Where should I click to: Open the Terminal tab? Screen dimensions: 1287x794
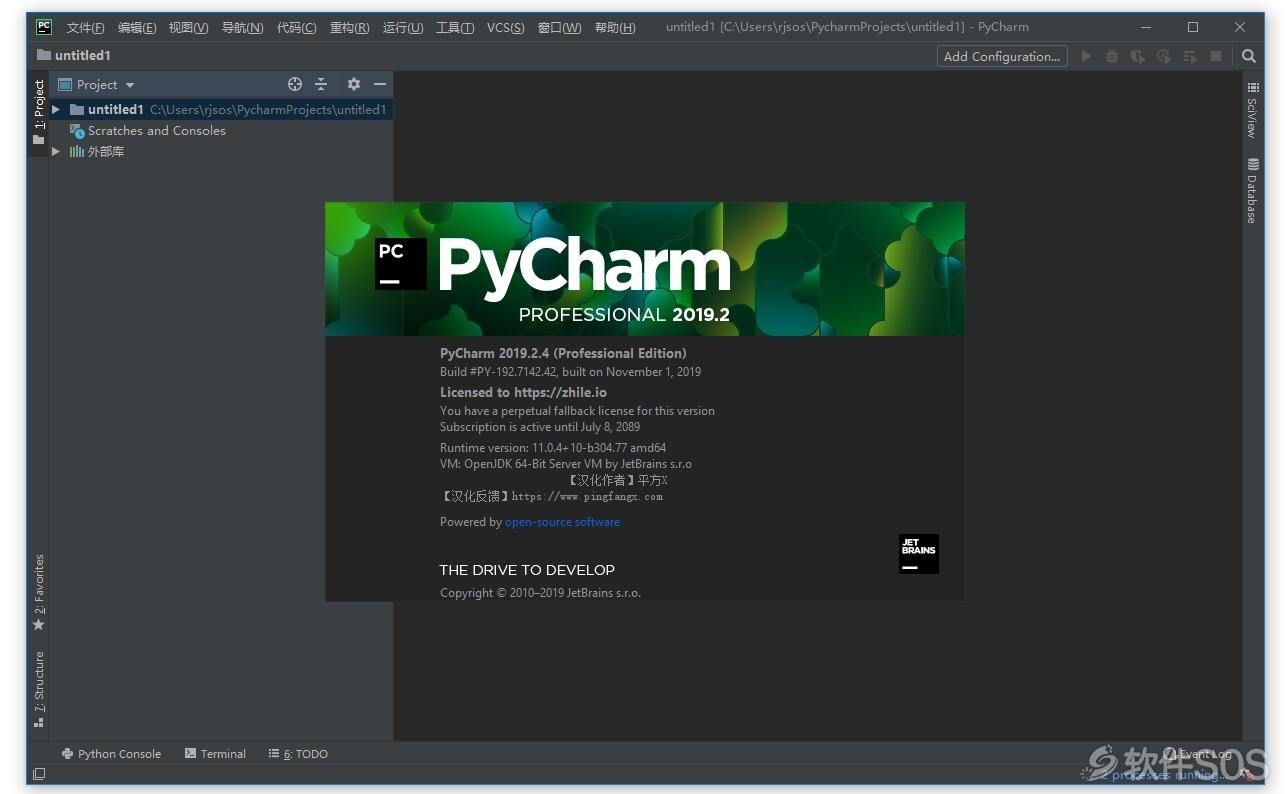click(x=215, y=754)
